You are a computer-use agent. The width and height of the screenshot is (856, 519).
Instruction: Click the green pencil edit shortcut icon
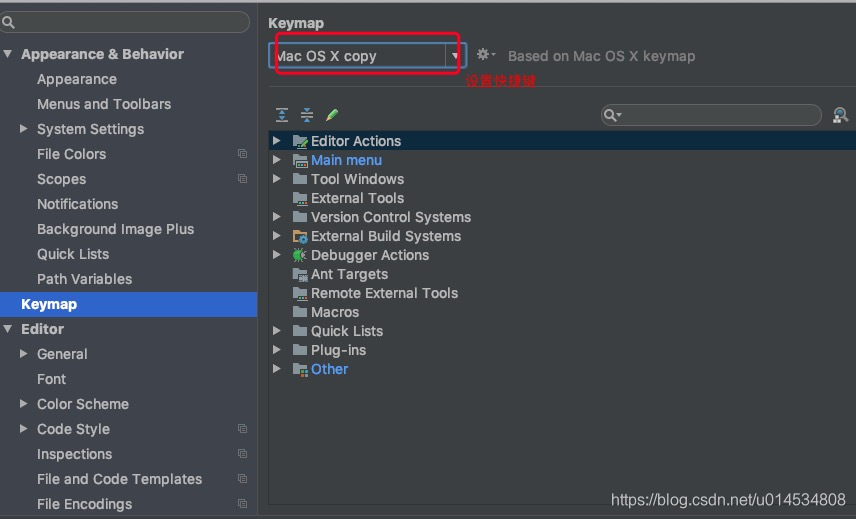click(332, 116)
